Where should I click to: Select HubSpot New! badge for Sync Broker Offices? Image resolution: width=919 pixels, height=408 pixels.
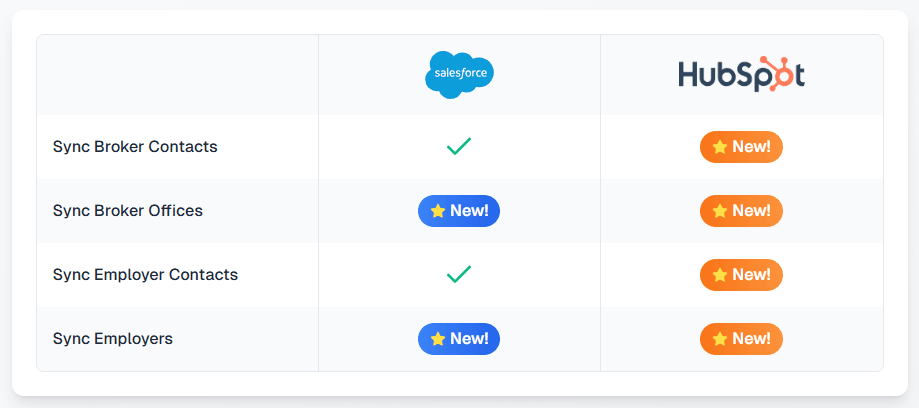coord(741,211)
